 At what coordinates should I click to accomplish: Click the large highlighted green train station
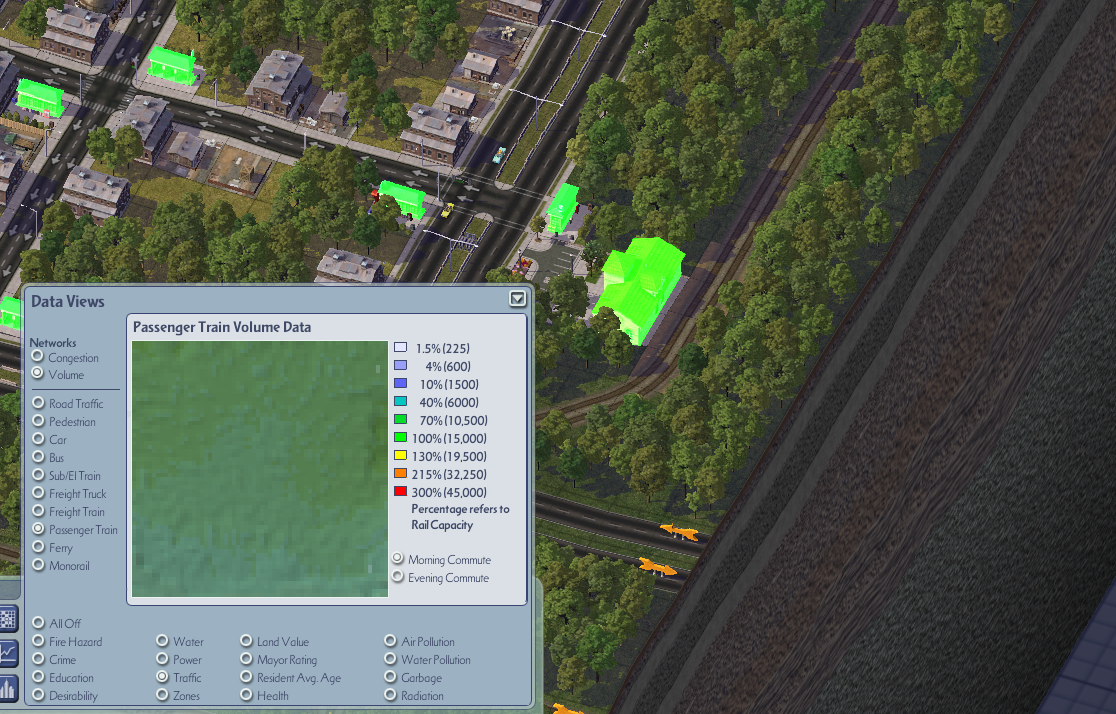(x=639, y=288)
